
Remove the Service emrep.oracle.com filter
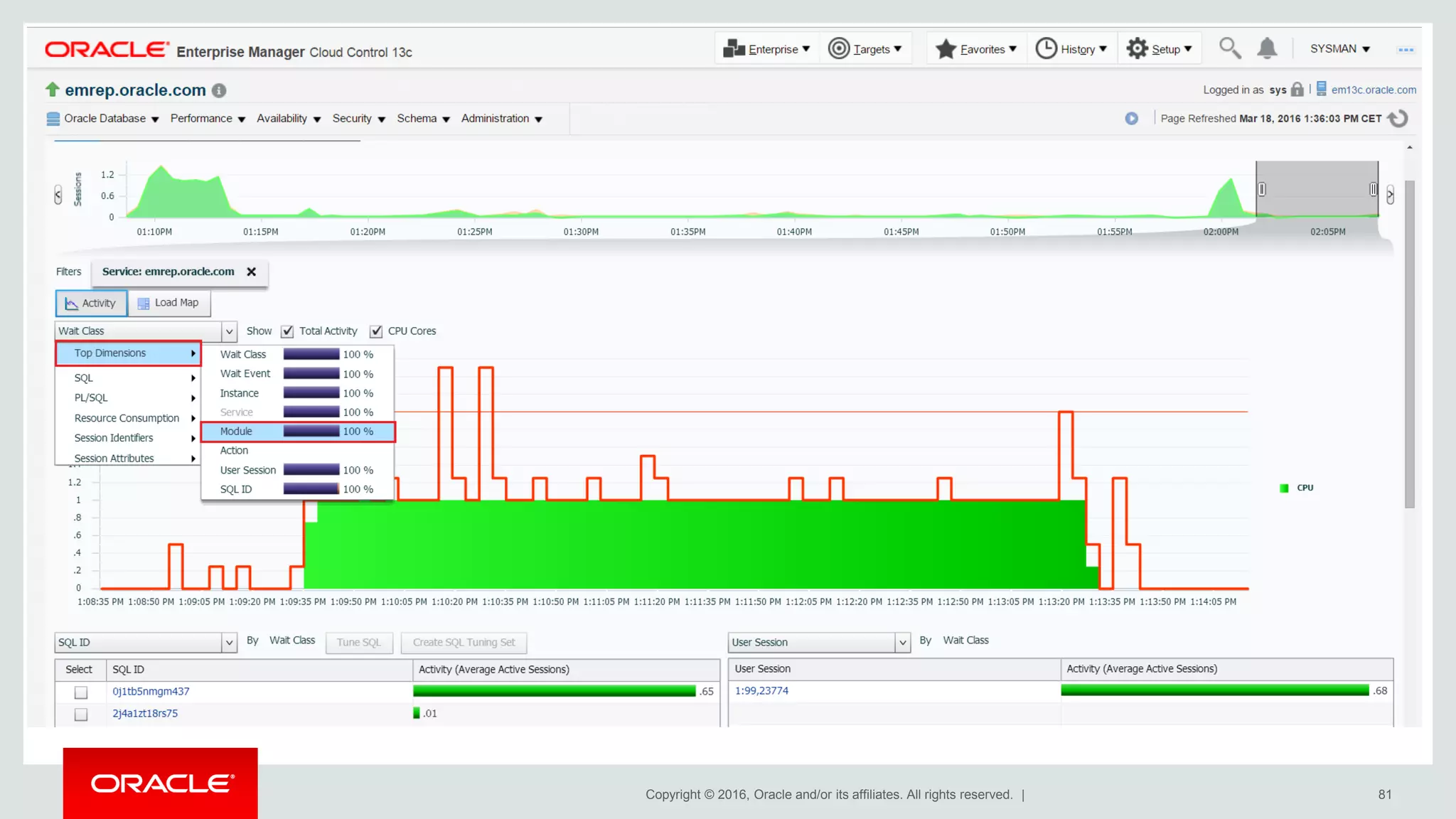251,272
